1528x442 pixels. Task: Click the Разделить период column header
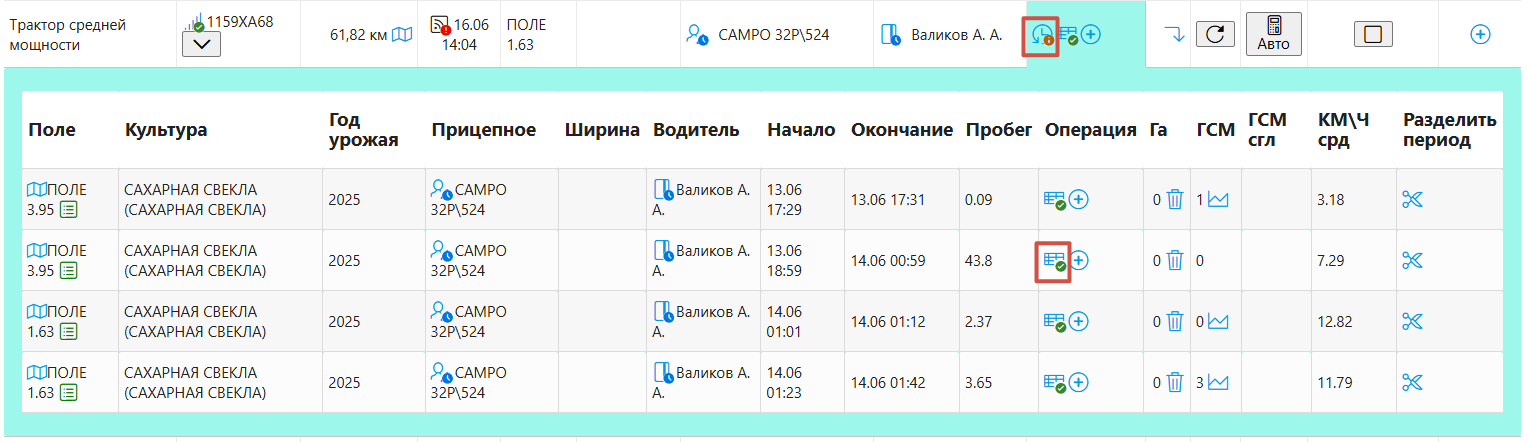(x=1449, y=130)
